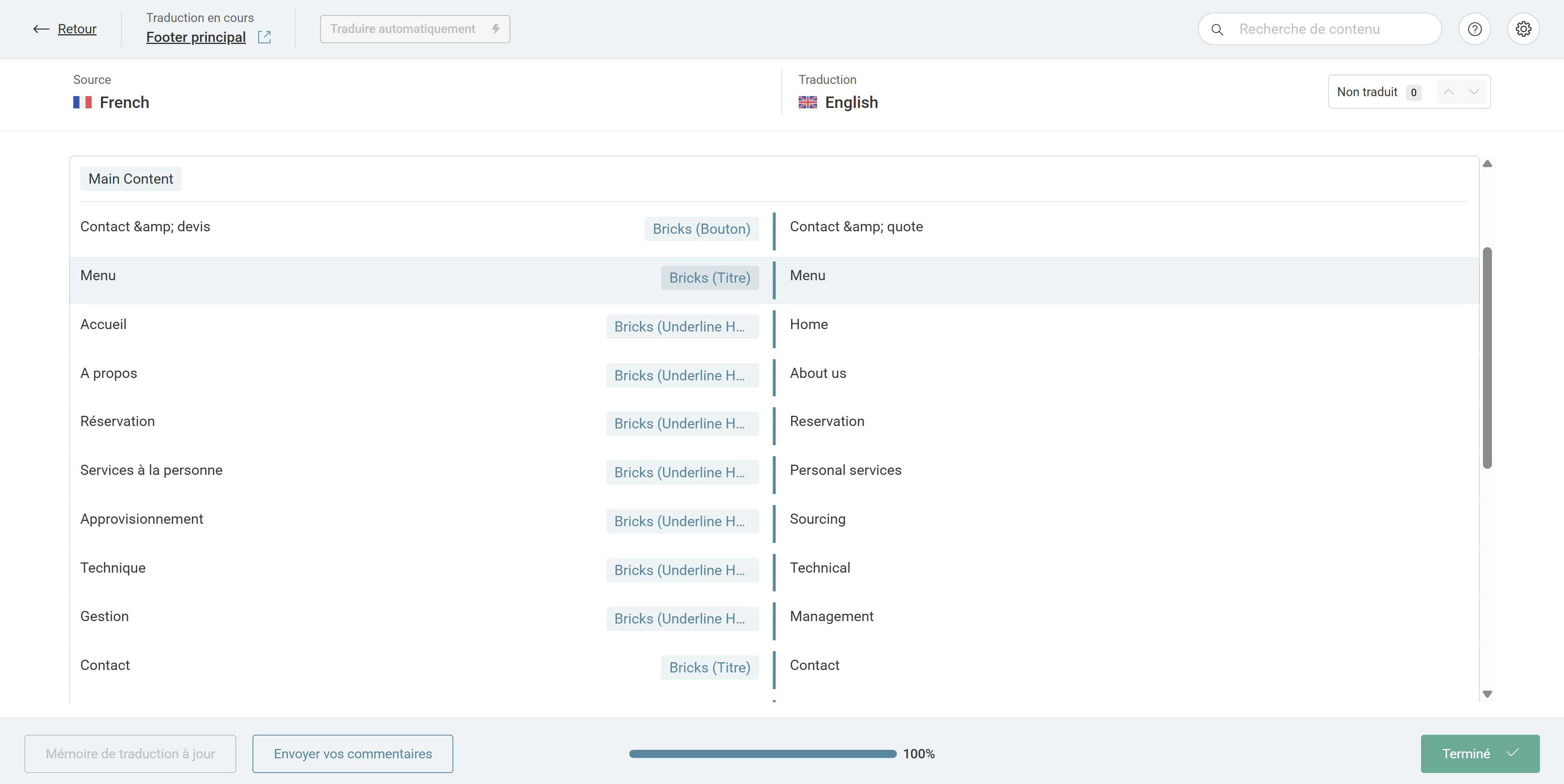The width and height of the screenshot is (1564, 784).
Task: Go to previous untranslated string arrow
Action: point(1449,92)
